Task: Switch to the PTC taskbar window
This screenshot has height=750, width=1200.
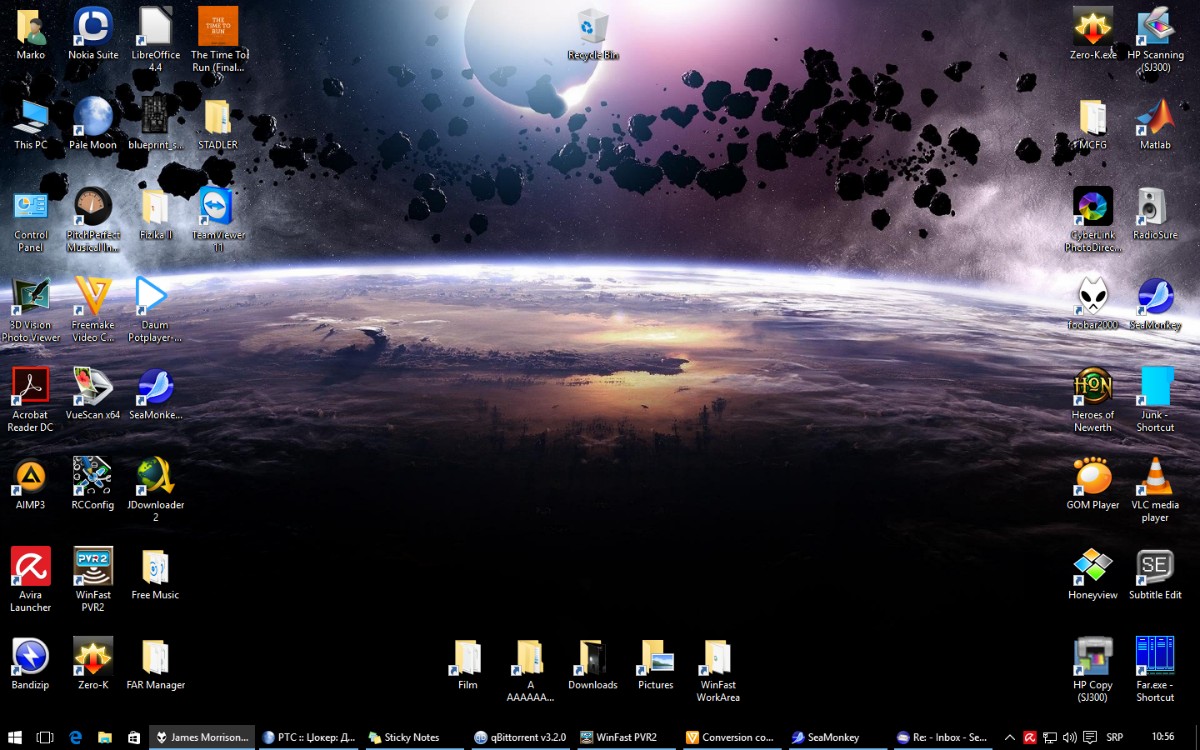Action: (x=308, y=737)
